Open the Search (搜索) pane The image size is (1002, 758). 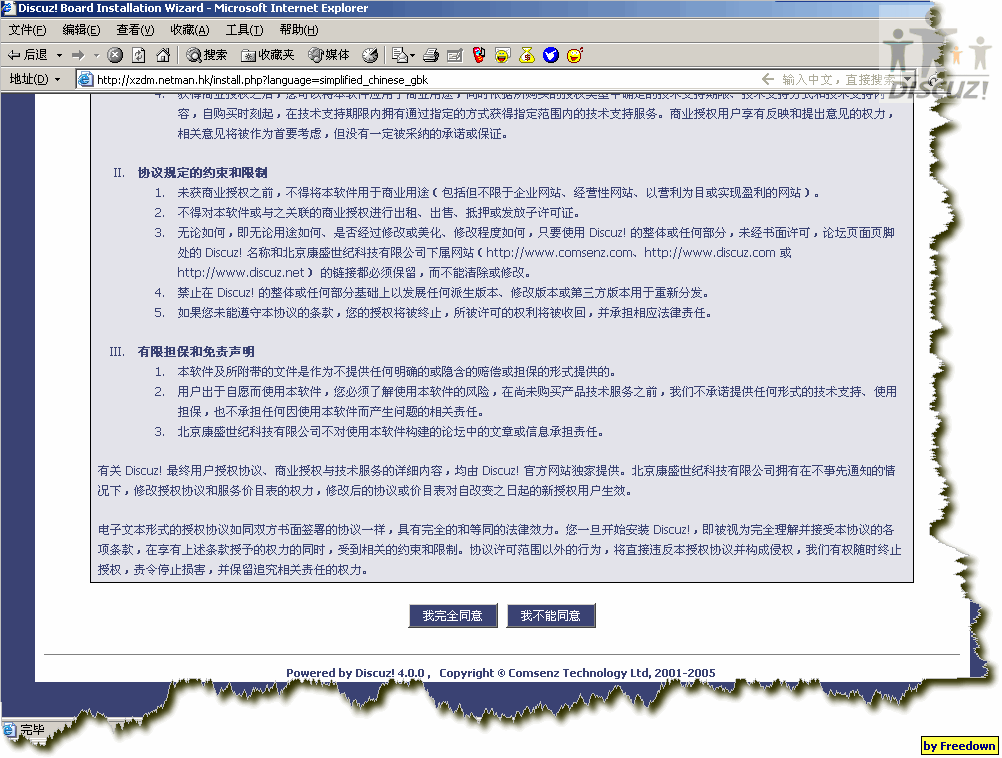click(206, 56)
